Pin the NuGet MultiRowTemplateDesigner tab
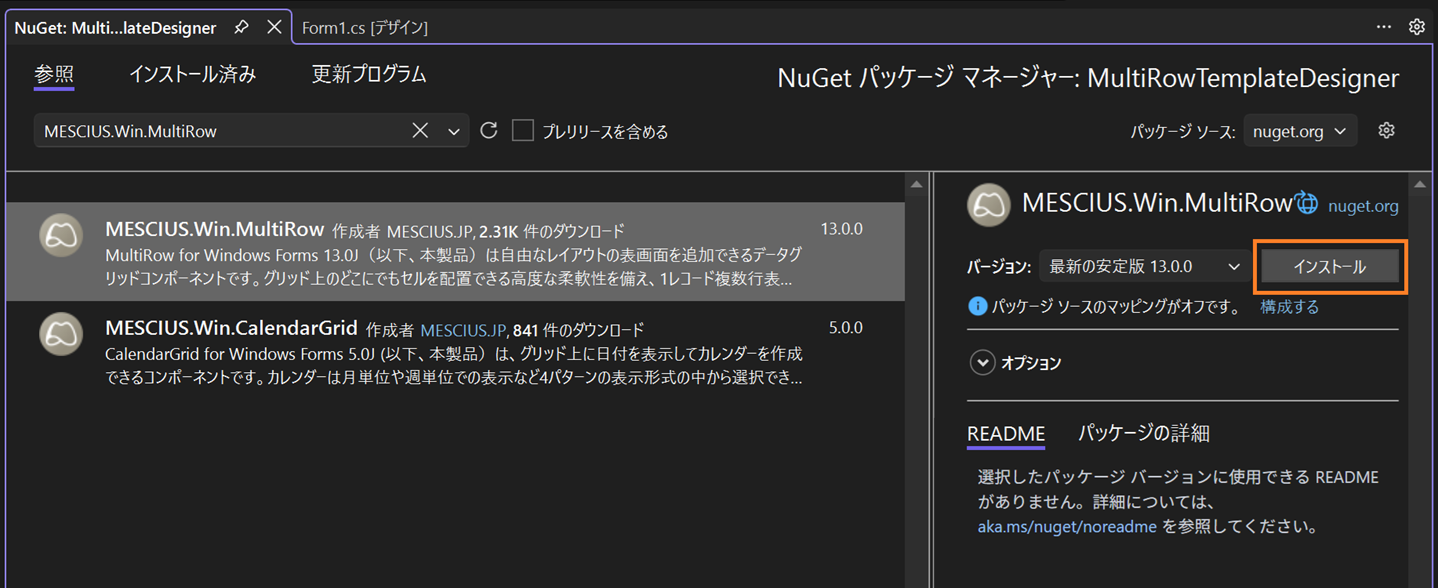 tap(241, 28)
